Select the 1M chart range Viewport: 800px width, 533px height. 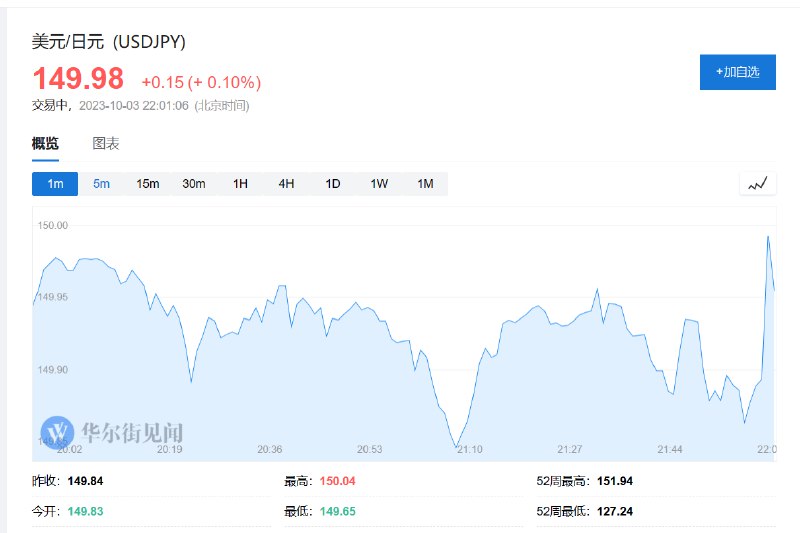(x=426, y=184)
